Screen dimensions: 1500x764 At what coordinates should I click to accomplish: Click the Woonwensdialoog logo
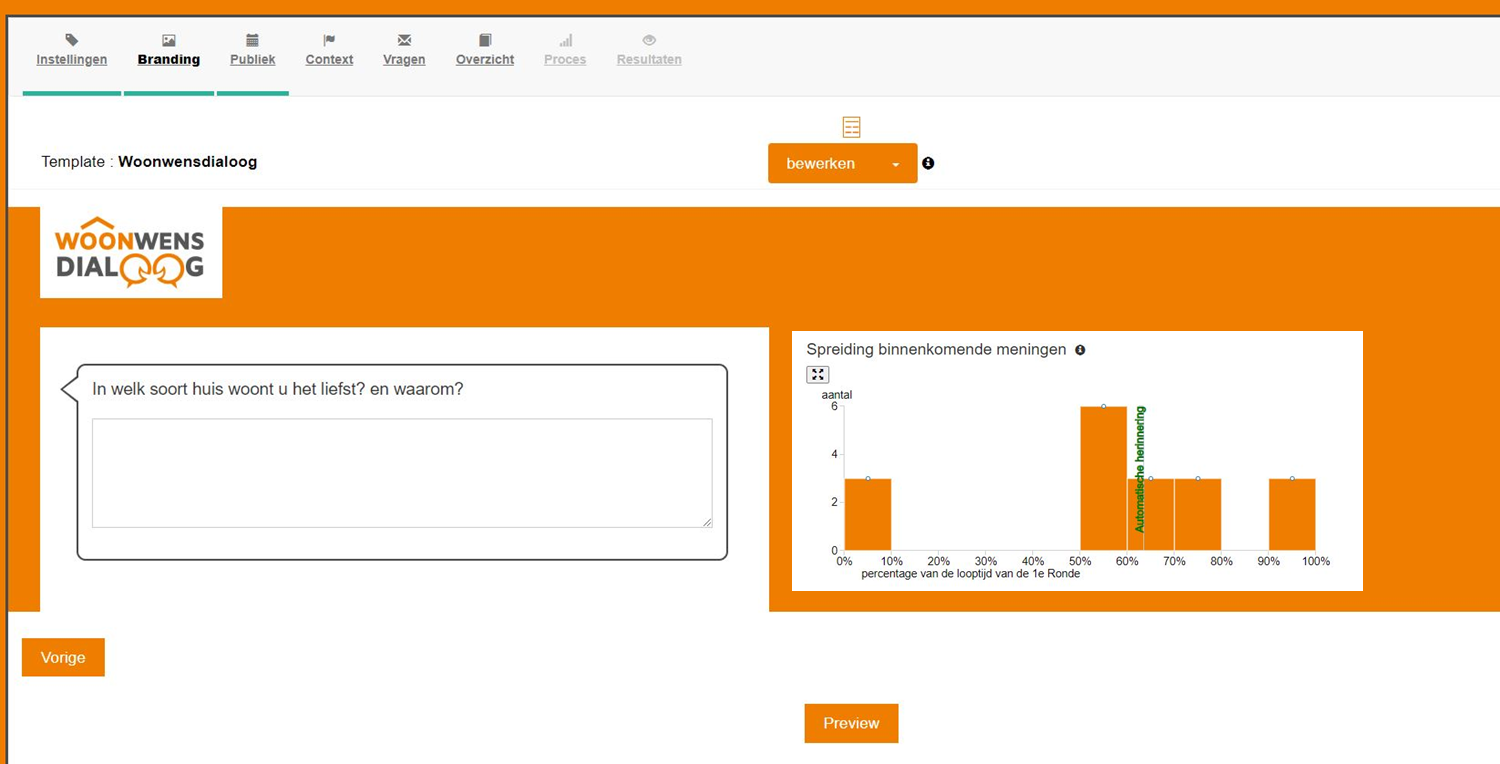[131, 252]
